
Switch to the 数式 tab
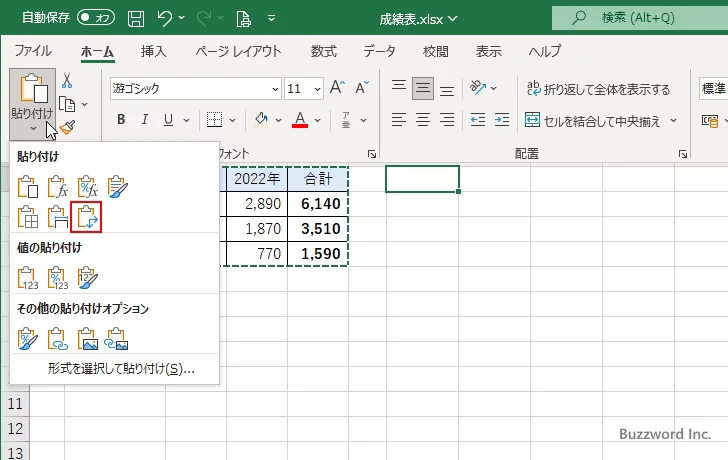click(x=324, y=51)
